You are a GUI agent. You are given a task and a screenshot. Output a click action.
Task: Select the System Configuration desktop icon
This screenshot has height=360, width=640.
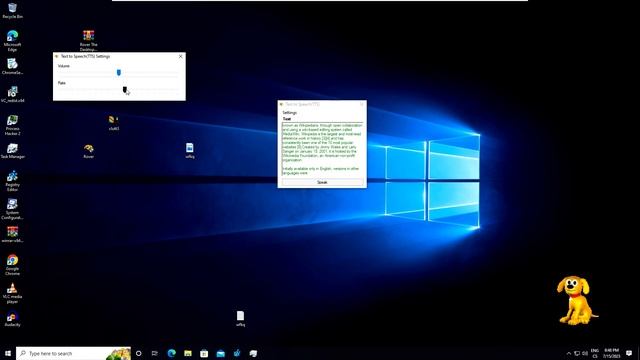(12, 209)
